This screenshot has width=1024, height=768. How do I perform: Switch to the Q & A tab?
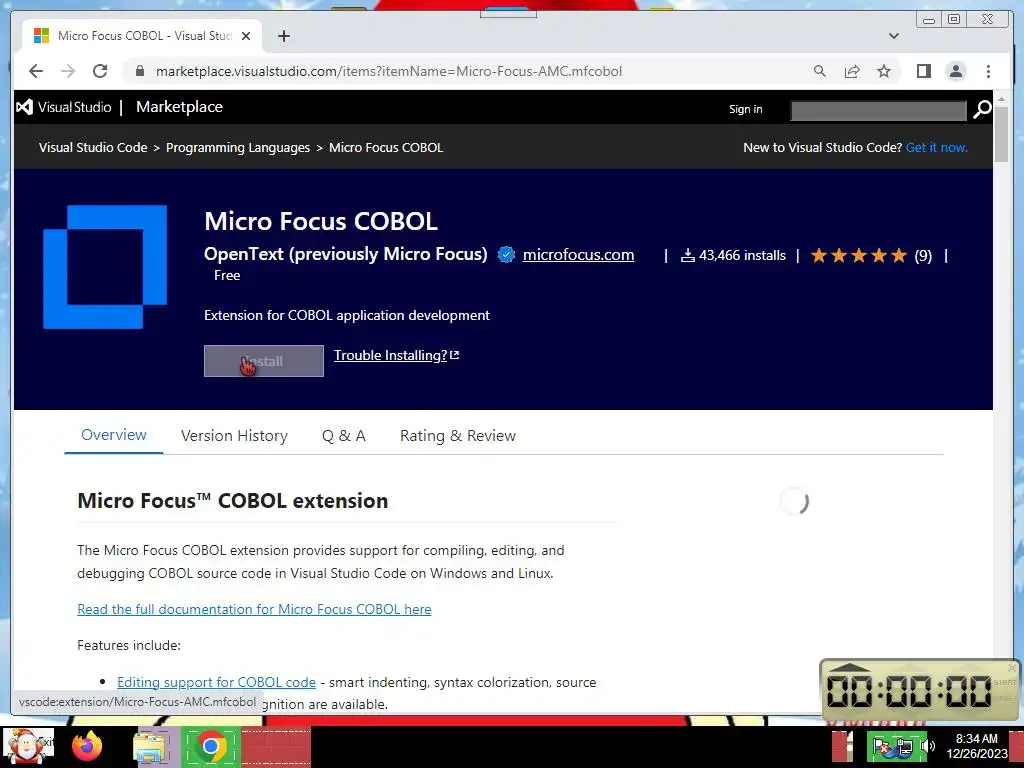tap(344, 436)
